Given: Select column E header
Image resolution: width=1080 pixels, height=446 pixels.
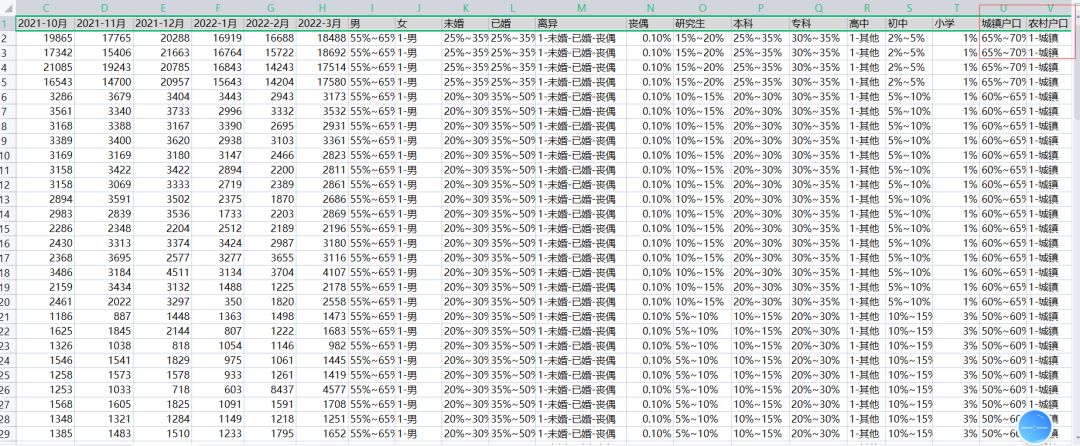Looking at the screenshot, I should coord(163,8).
